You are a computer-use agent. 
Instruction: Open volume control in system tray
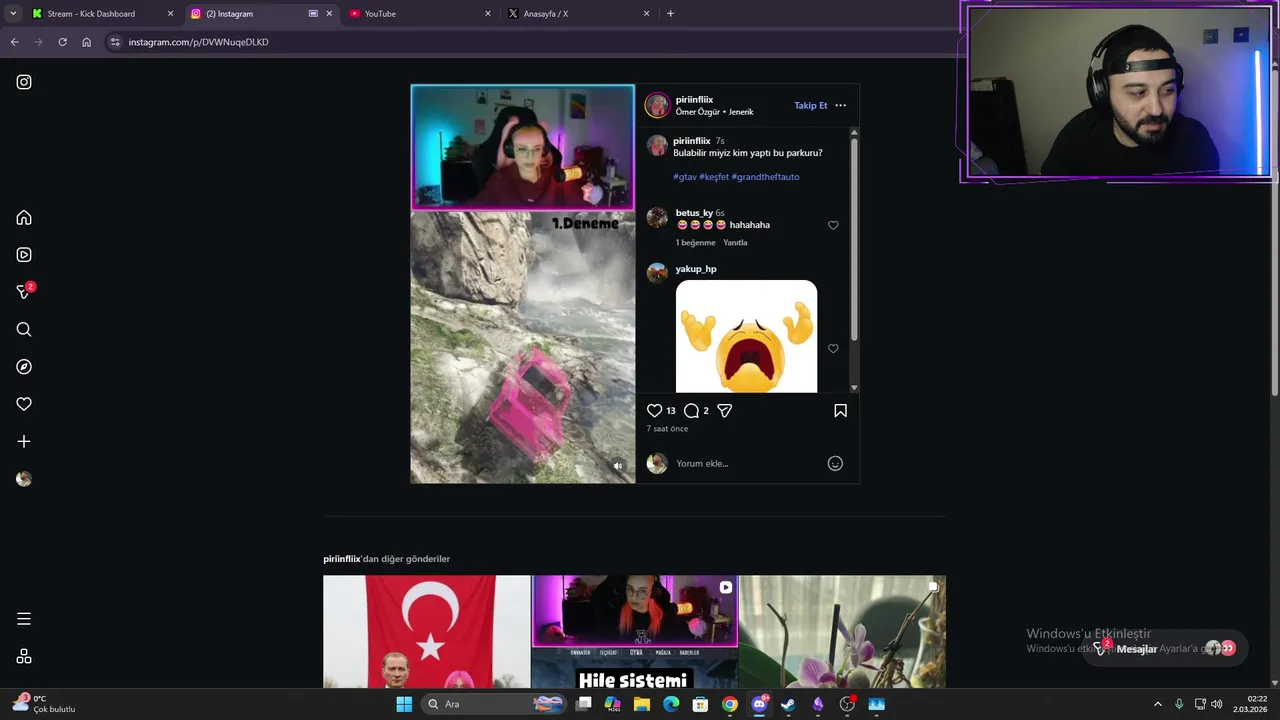1217,704
